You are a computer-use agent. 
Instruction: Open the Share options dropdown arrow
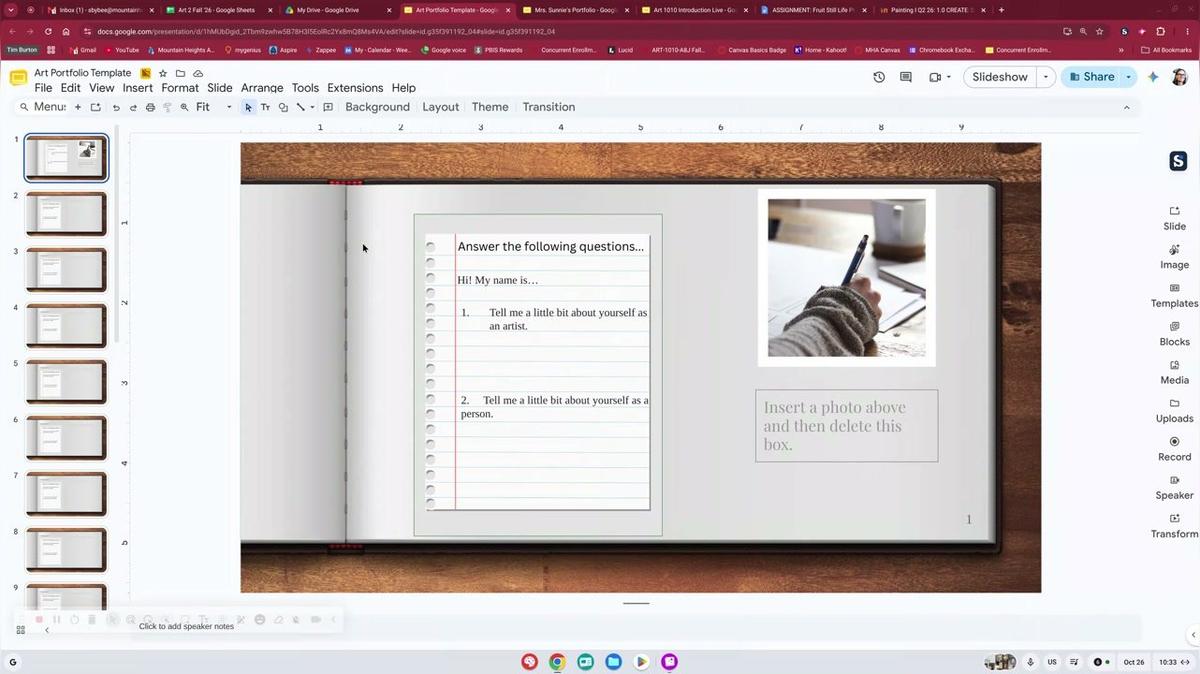(x=1129, y=77)
